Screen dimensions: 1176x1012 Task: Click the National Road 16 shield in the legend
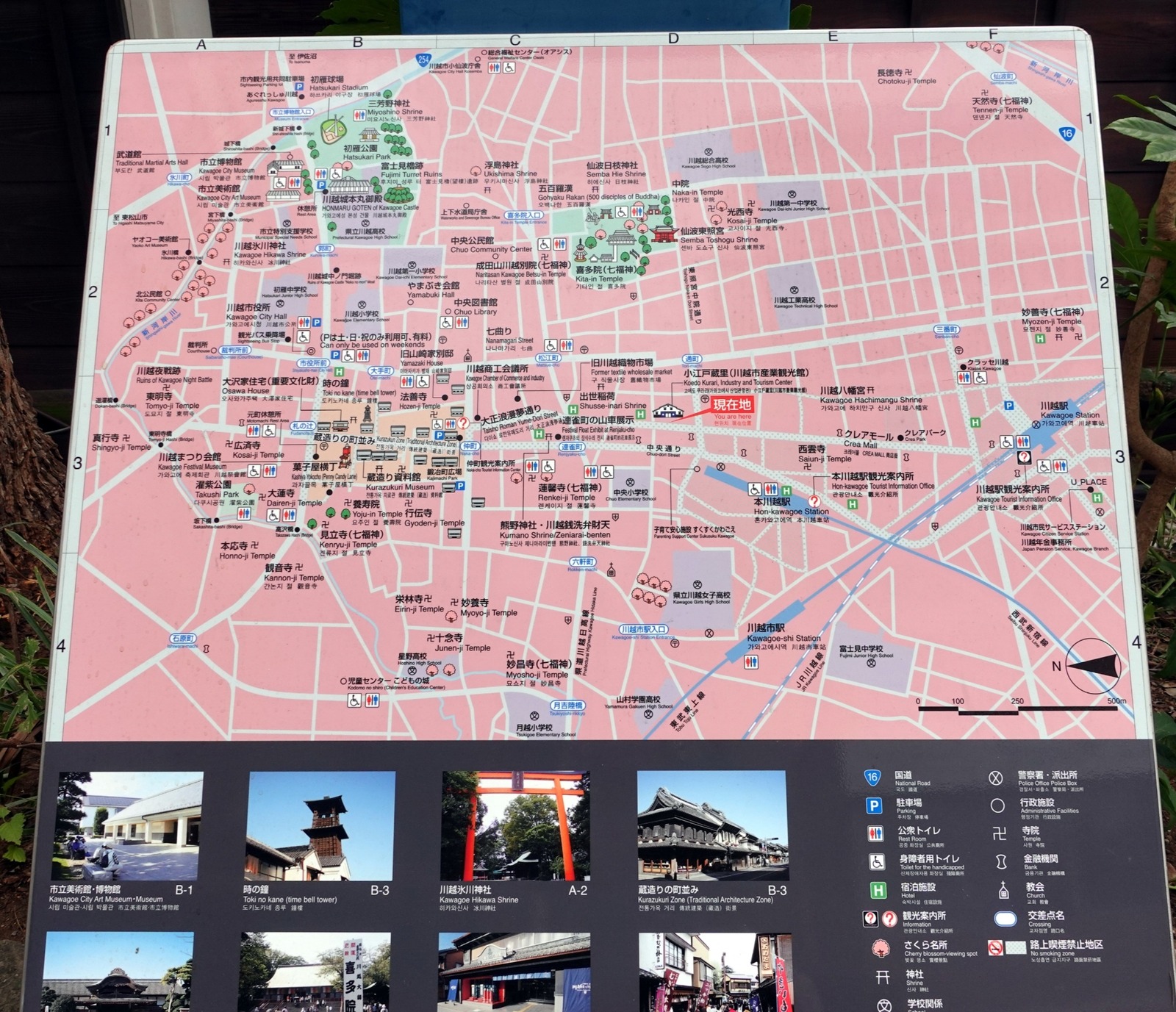click(x=872, y=778)
